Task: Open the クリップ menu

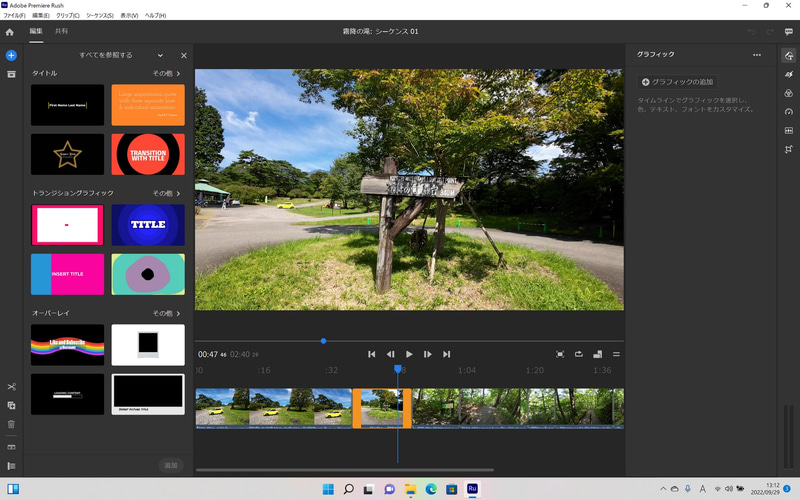Action: (x=67, y=15)
